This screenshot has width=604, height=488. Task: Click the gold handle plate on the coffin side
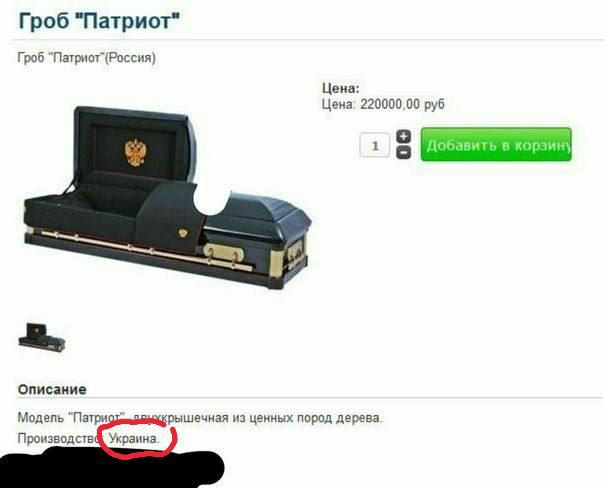click(x=223, y=253)
